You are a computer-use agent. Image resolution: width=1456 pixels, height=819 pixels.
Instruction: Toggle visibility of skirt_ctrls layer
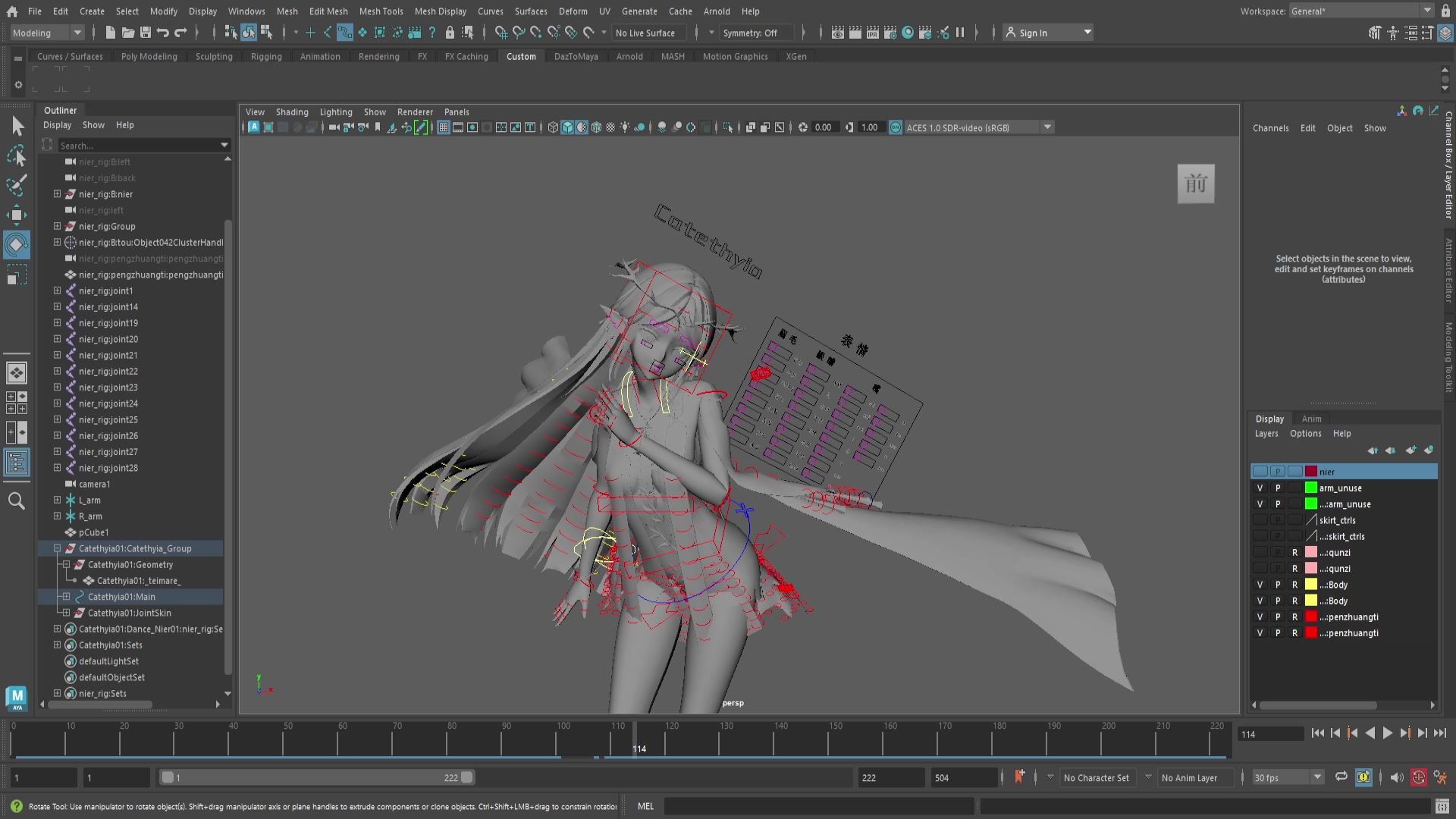(x=1260, y=520)
